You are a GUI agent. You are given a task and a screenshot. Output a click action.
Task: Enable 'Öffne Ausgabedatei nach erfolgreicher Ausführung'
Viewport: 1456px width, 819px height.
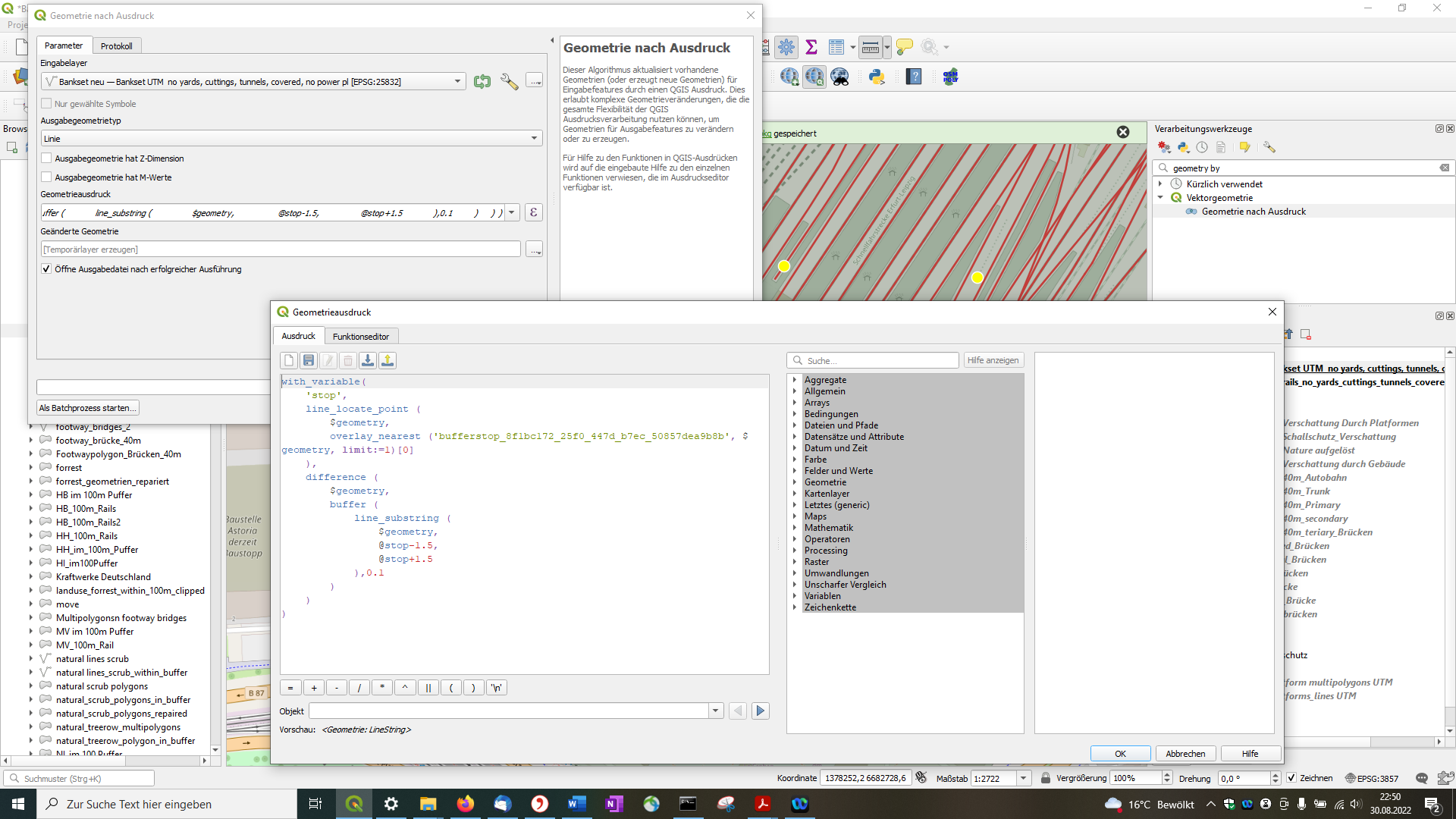[x=47, y=269]
